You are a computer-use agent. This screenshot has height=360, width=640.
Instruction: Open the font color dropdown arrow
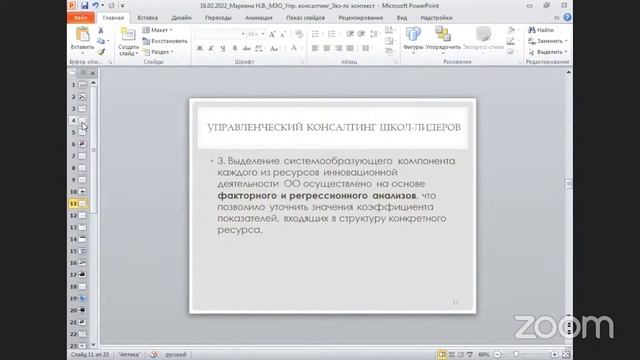click(302, 48)
